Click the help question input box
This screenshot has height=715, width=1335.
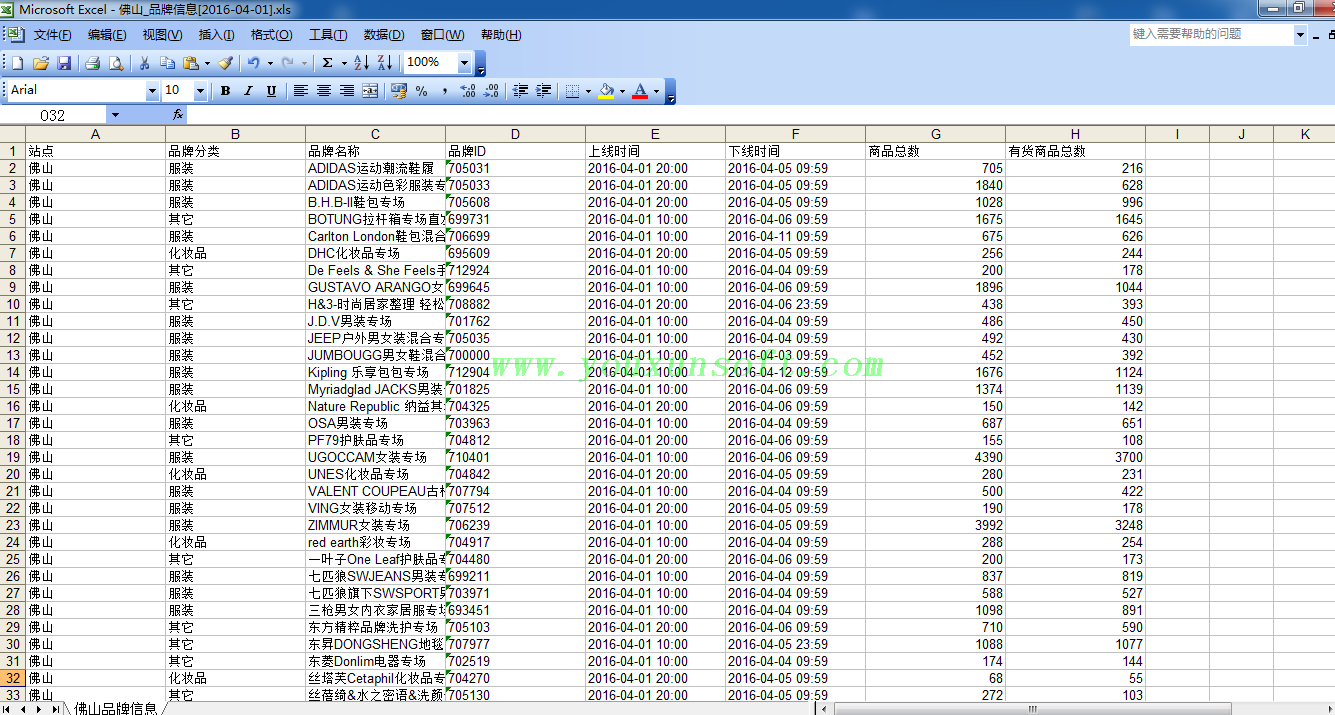click(x=1211, y=34)
